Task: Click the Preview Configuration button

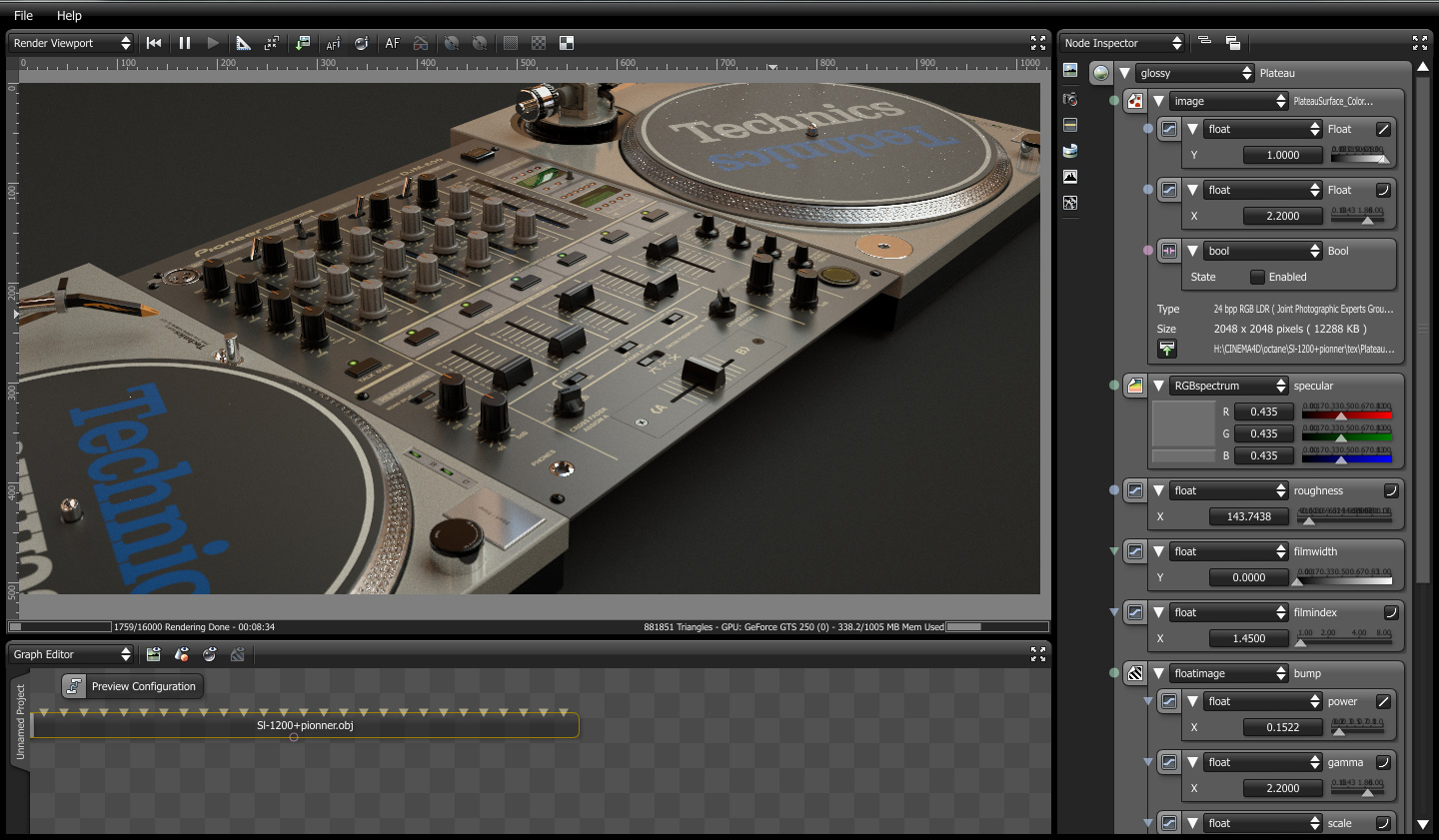Action: pyautogui.click(x=133, y=686)
